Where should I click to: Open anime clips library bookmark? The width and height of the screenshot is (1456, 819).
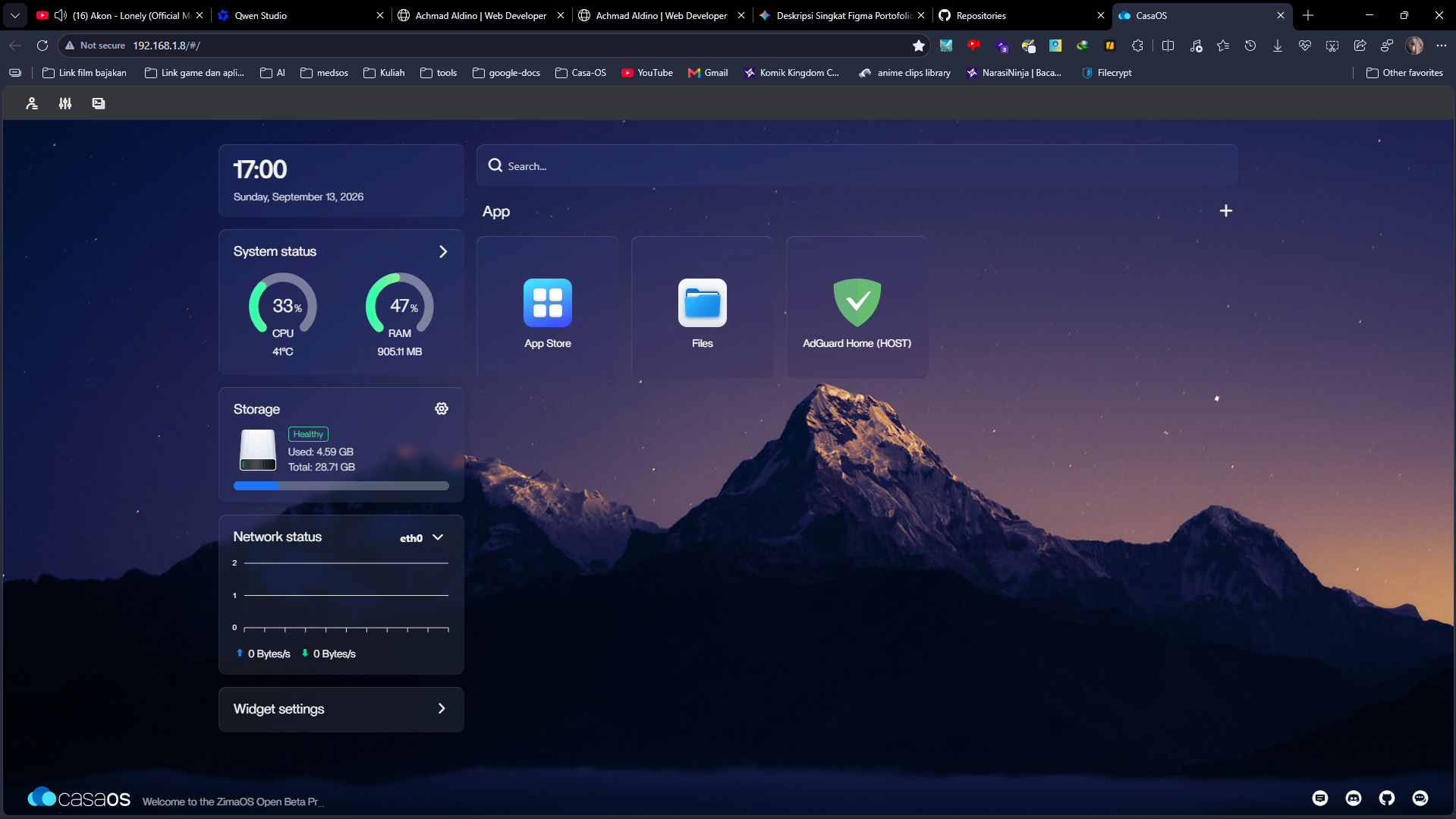(905, 73)
